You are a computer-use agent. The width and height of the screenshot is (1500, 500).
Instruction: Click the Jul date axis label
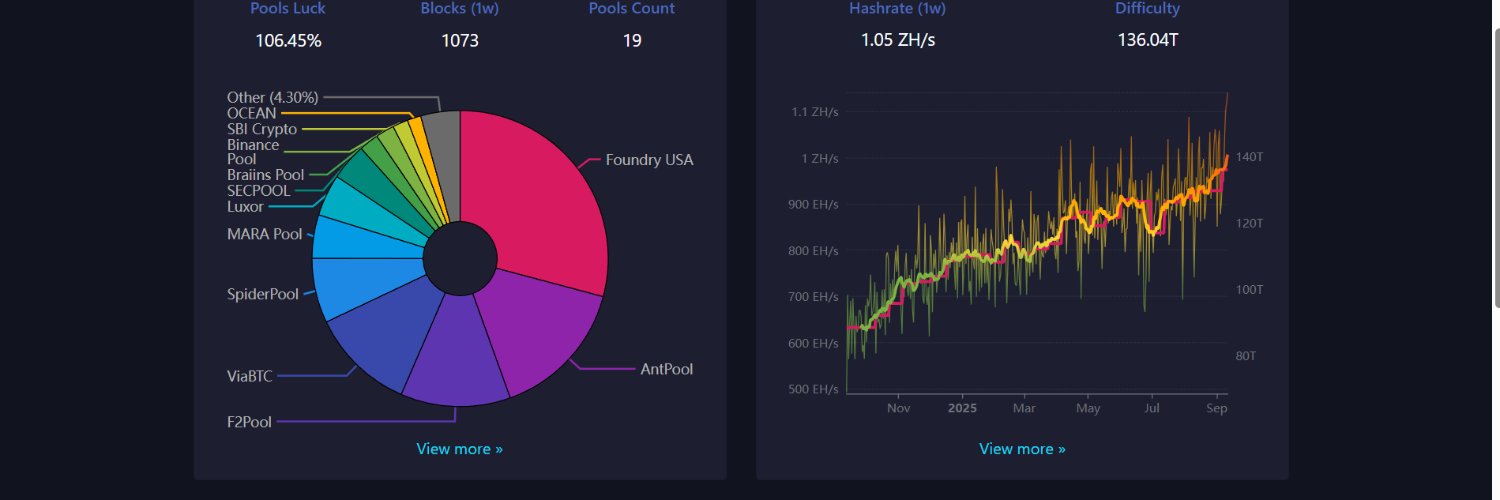tap(1152, 408)
